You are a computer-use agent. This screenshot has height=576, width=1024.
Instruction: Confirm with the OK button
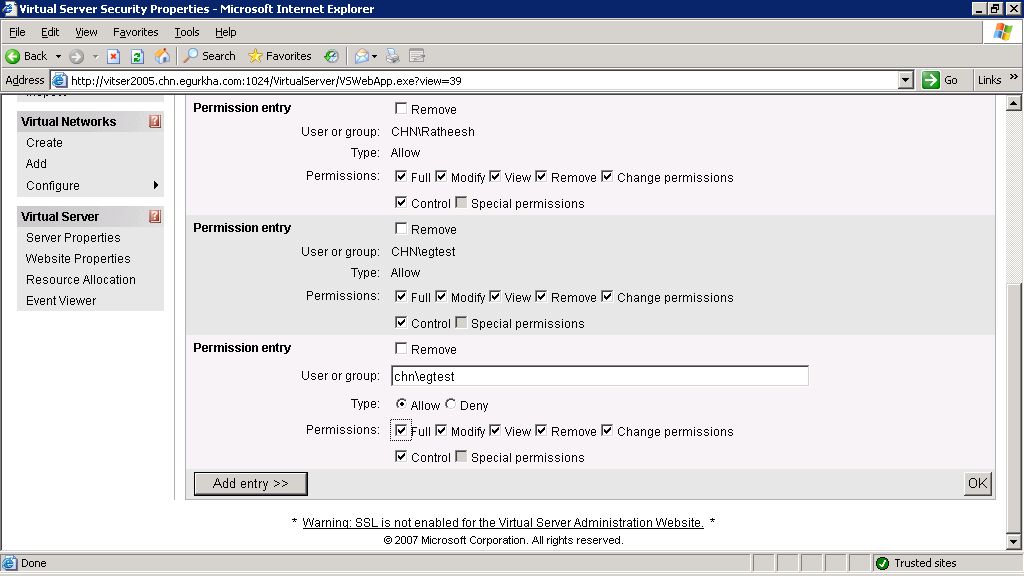978,483
